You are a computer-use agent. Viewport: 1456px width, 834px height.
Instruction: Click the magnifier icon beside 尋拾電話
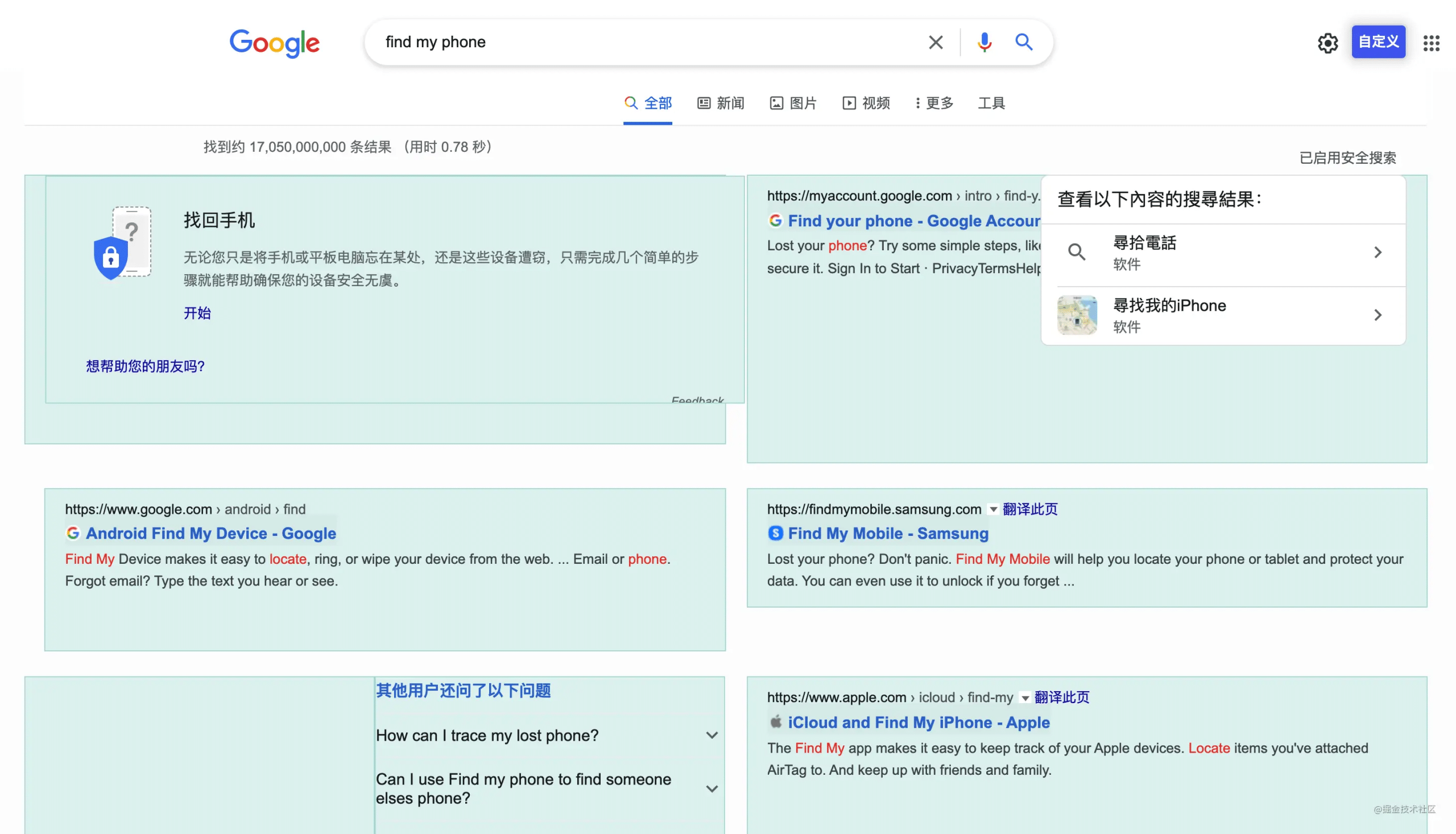point(1077,252)
